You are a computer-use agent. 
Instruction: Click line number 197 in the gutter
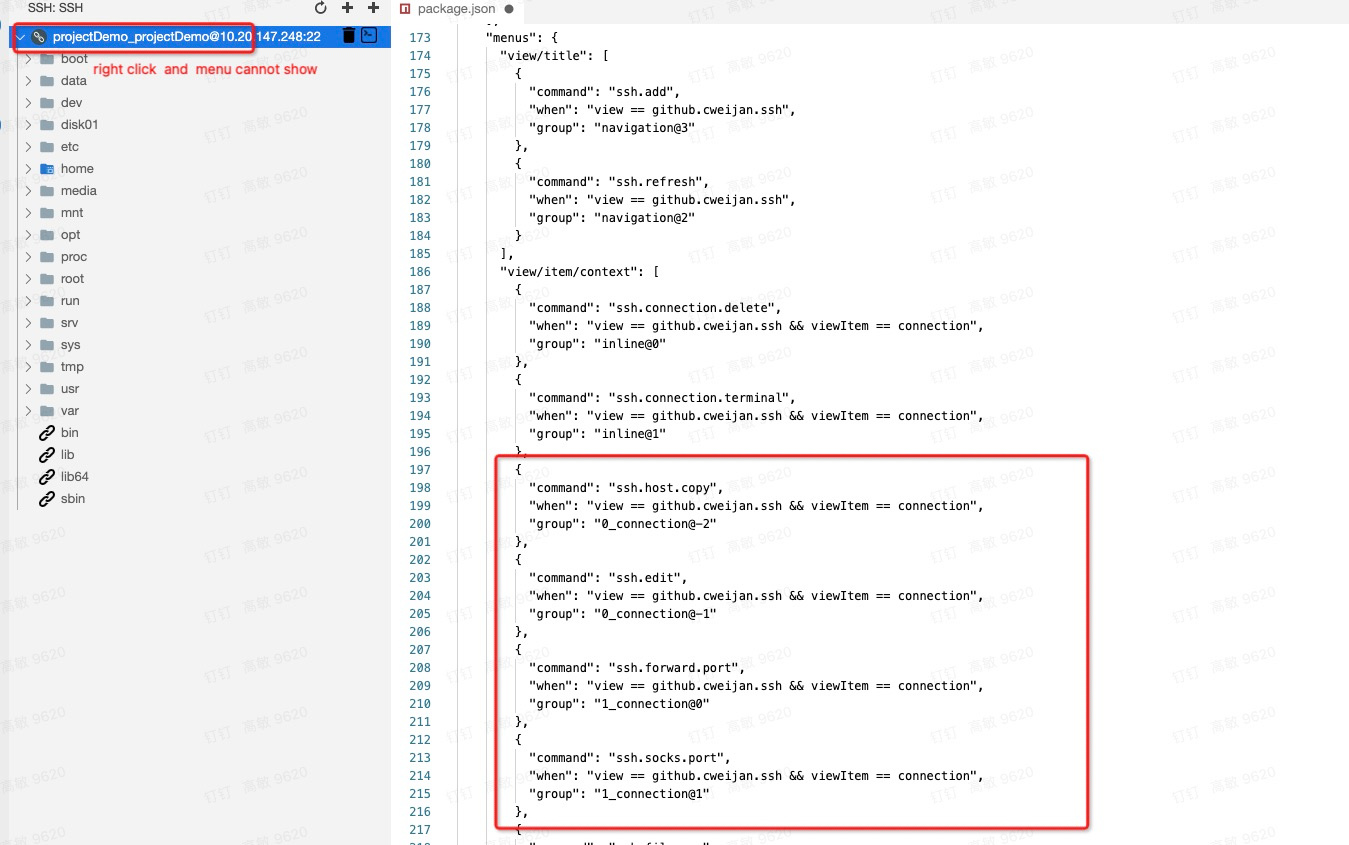[420, 470]
